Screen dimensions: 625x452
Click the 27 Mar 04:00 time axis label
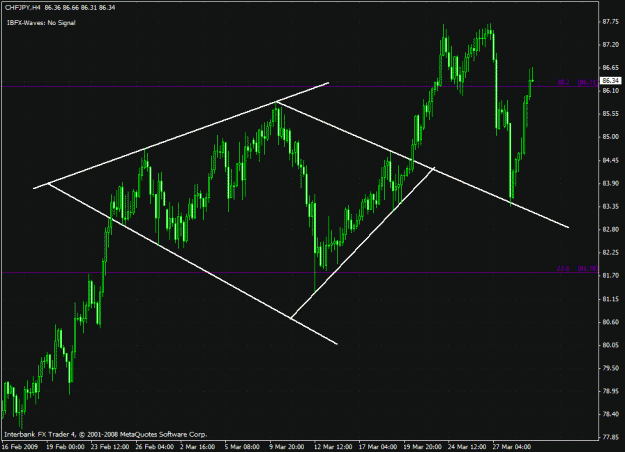tap(512, 446)
